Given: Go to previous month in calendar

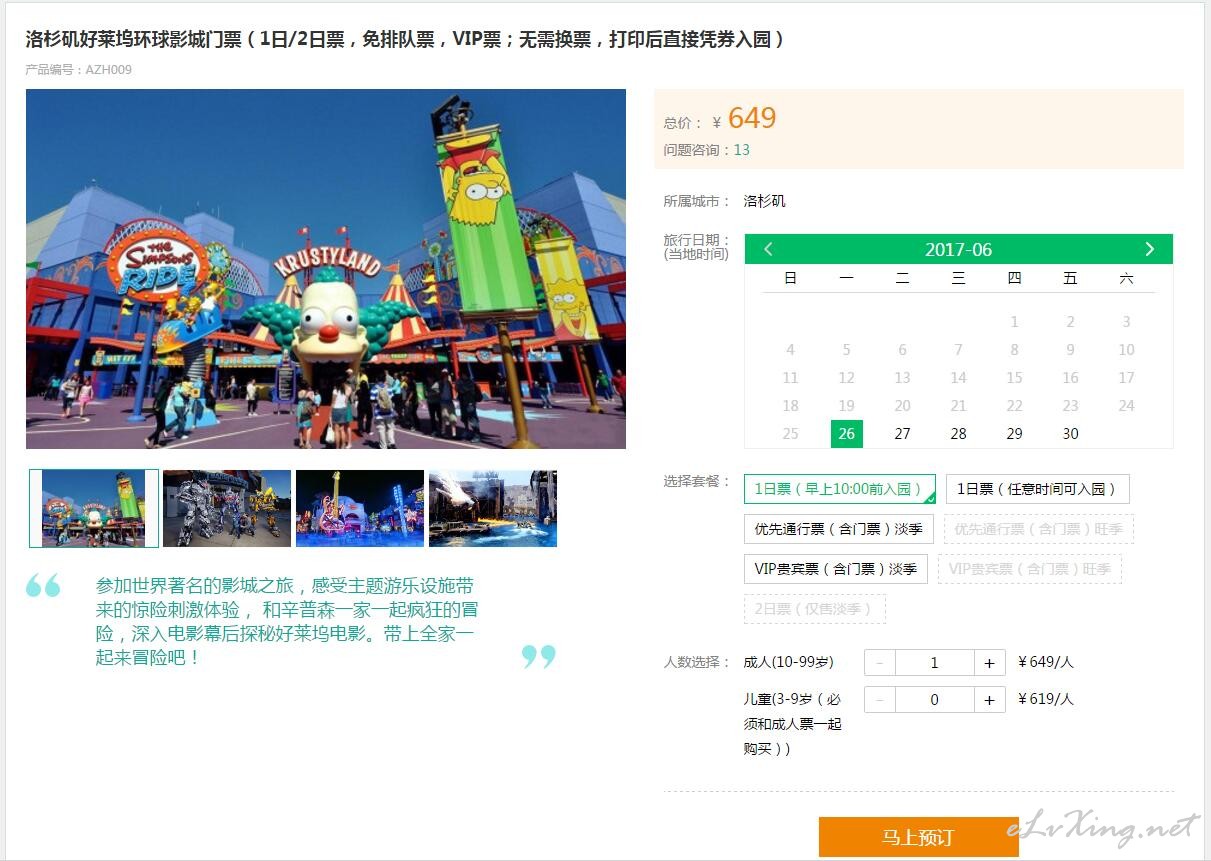Looking at the screenshot, I should tap(768, 249).
